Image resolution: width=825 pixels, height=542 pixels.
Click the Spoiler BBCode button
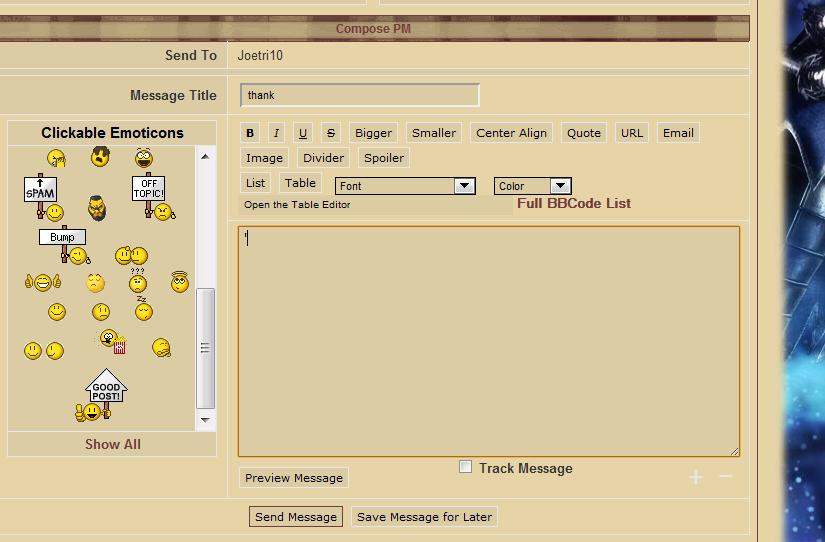click(384, 158)
